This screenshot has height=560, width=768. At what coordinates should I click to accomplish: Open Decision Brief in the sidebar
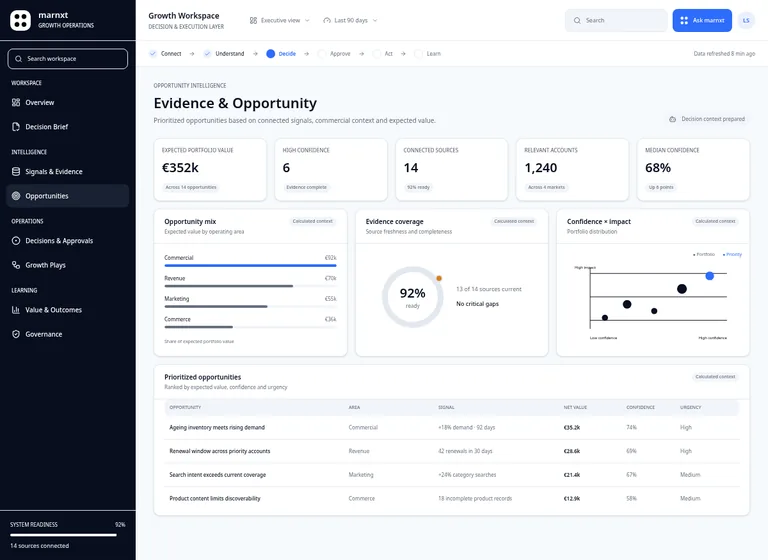point(68,127)
